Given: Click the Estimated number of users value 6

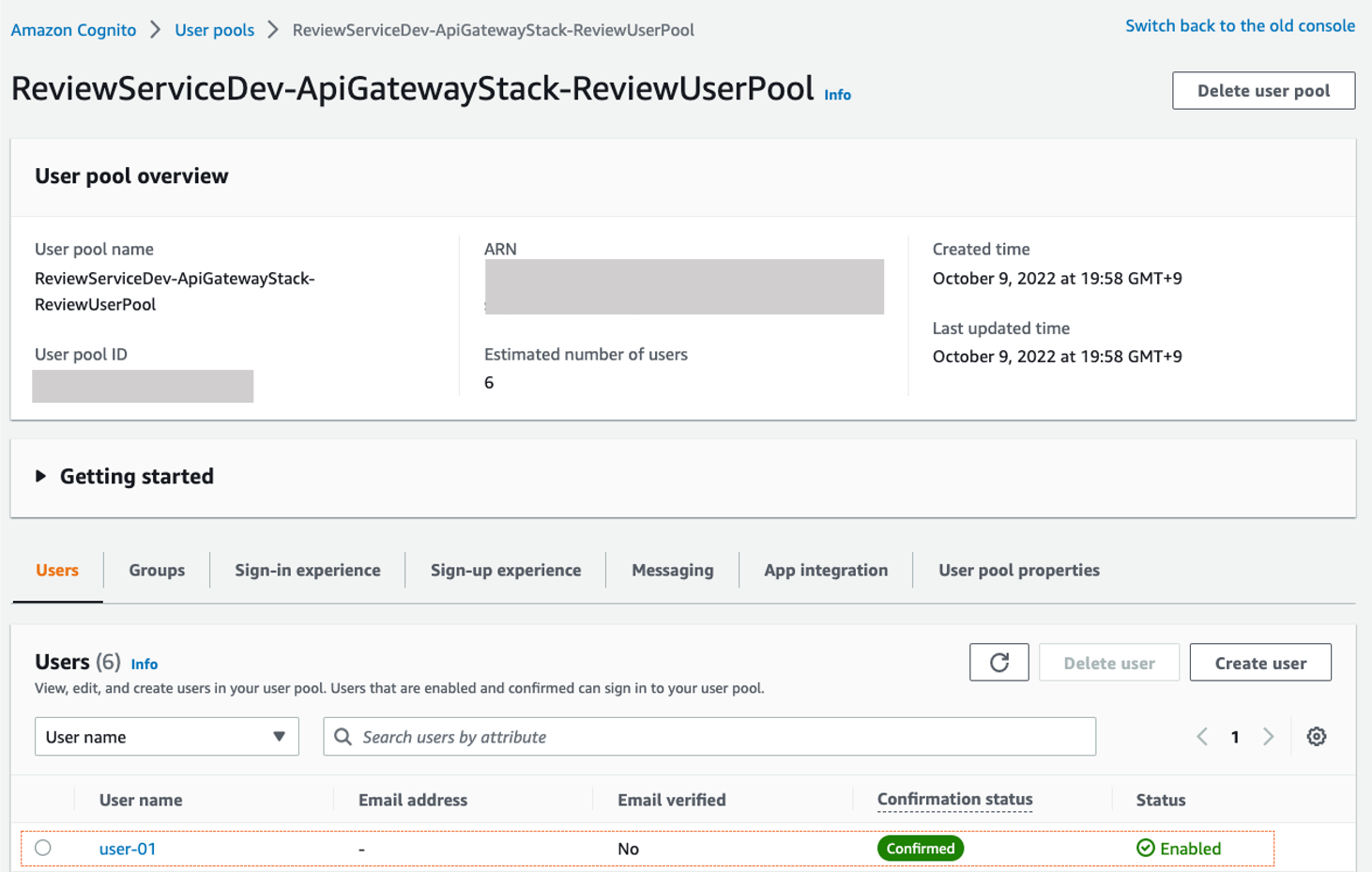Looking at the screenshot, I should (x=489, y=382).
